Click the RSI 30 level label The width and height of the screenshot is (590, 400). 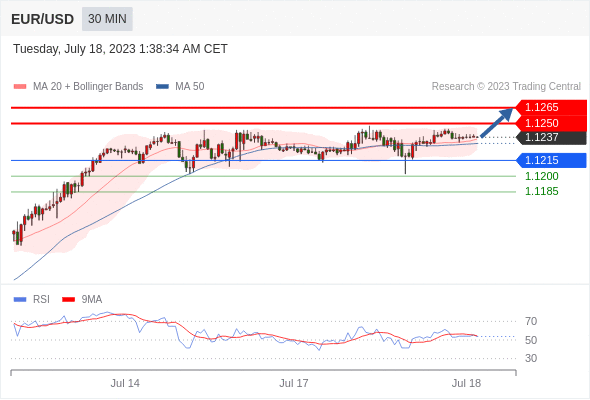point(531,358)
